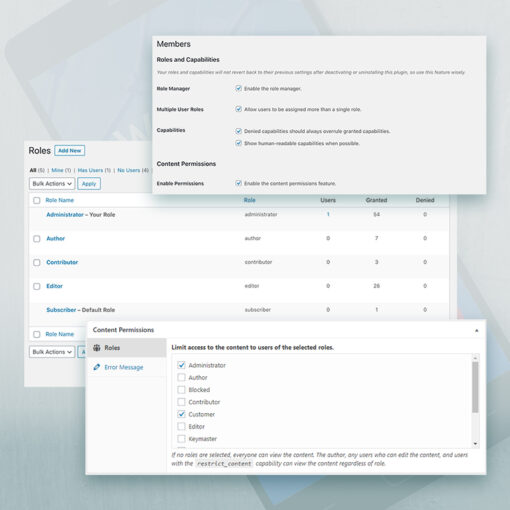The image size is (510, 510).
Task: Filter roles by All
Action: [33, 170]
